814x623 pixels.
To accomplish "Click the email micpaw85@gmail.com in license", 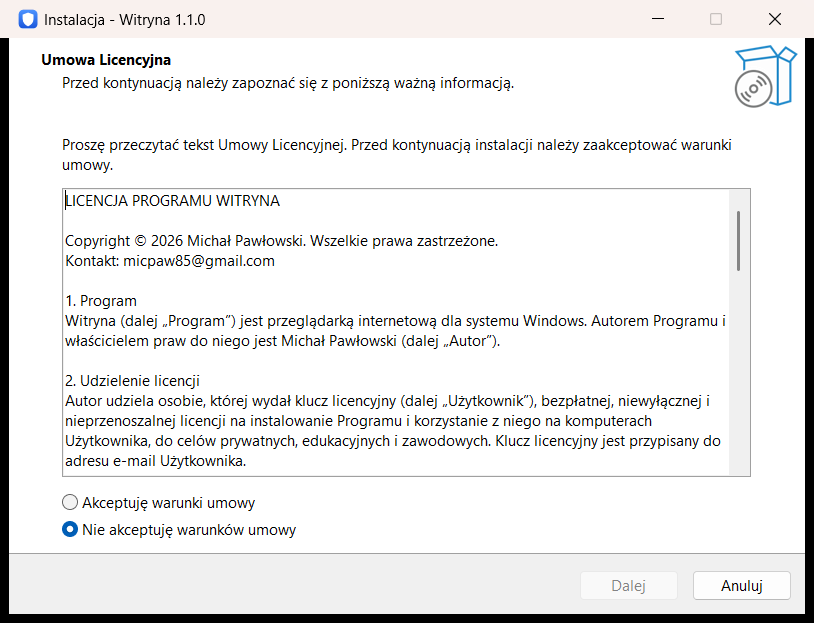I will [199, 261].
